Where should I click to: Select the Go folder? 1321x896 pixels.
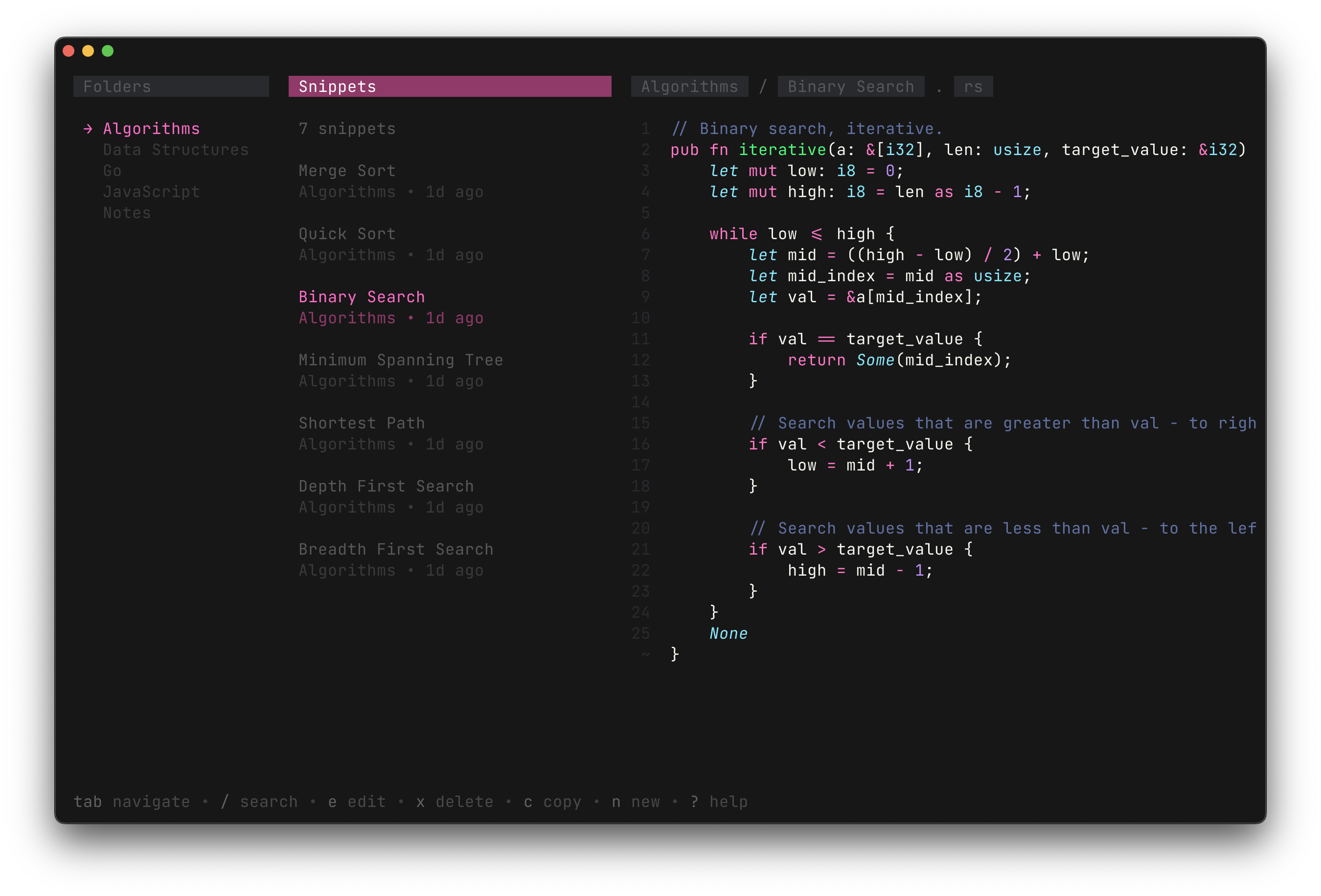[112, 171]
